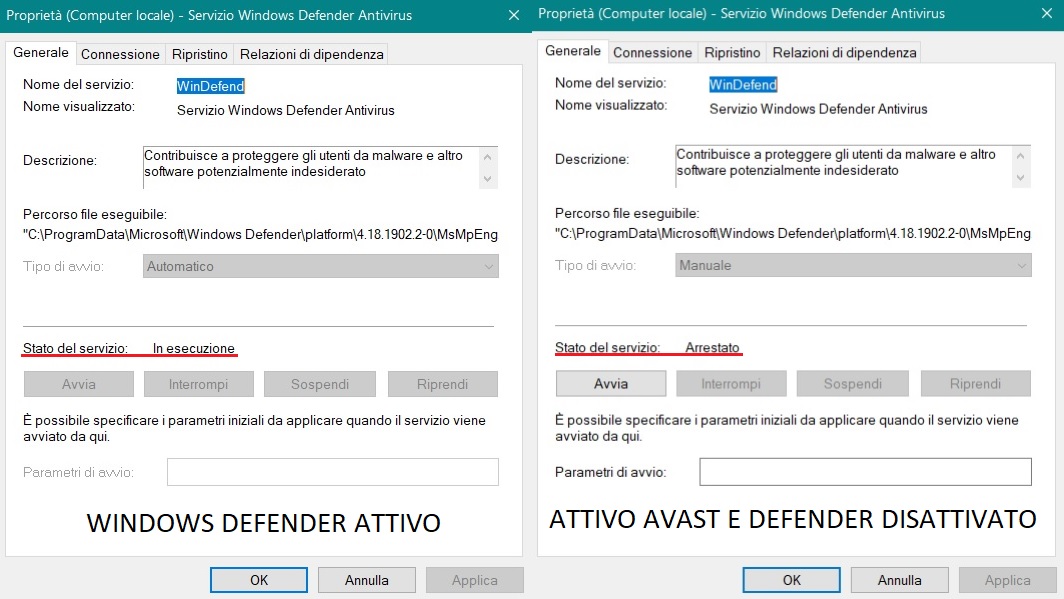
Task: Open Ripristino tab in left dialog
Action: (x=200, y=54)
